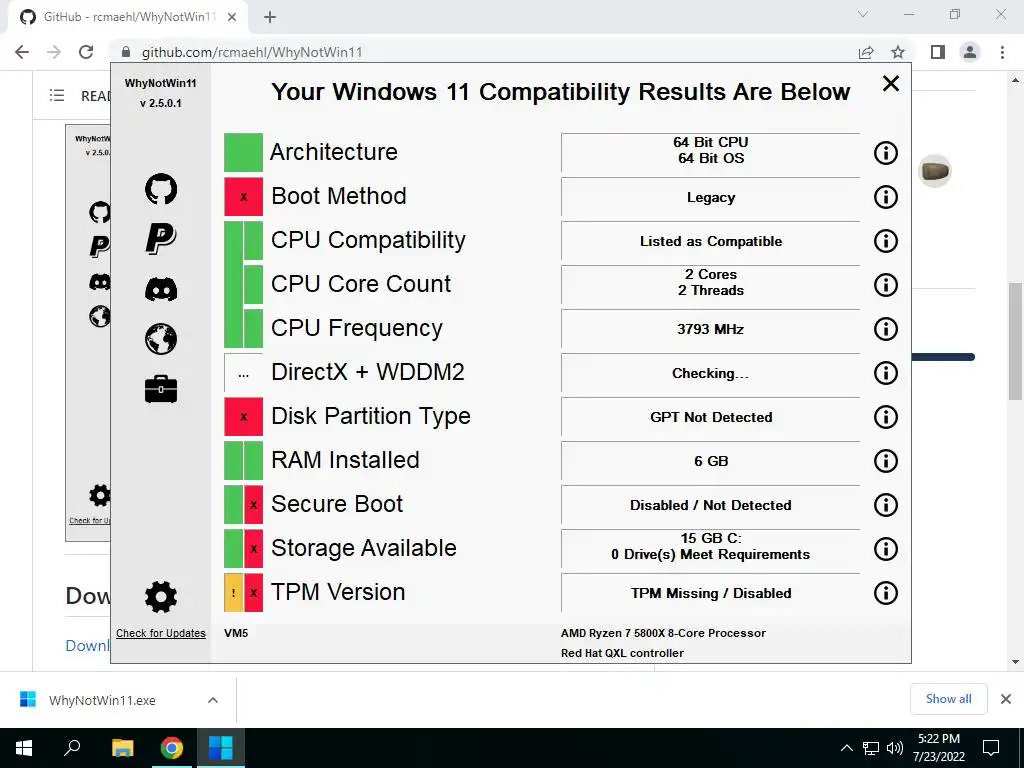The image size is (1024, 768).
Task: Click the Disabled / Not Detected result
Action: (x=711, y=505)
